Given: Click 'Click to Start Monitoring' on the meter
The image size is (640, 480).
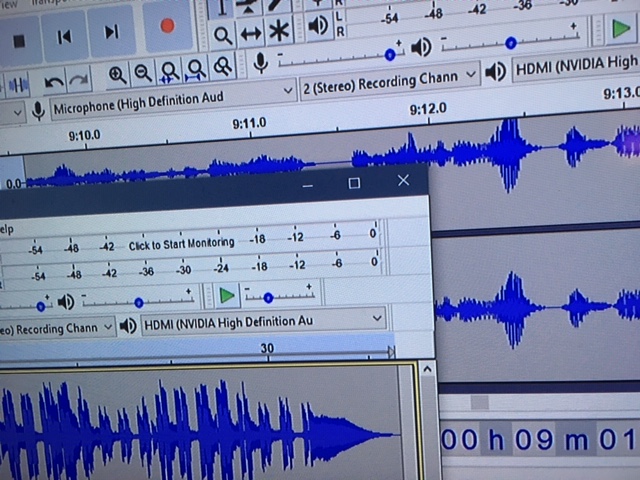Looking at the screenshot, I should [x=181, y=244].
